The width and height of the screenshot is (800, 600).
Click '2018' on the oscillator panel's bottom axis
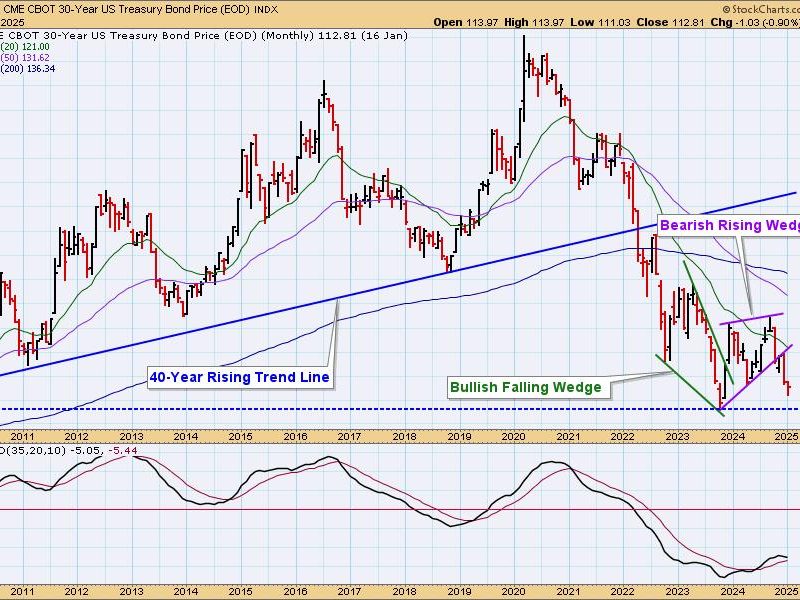pos(404,592)
